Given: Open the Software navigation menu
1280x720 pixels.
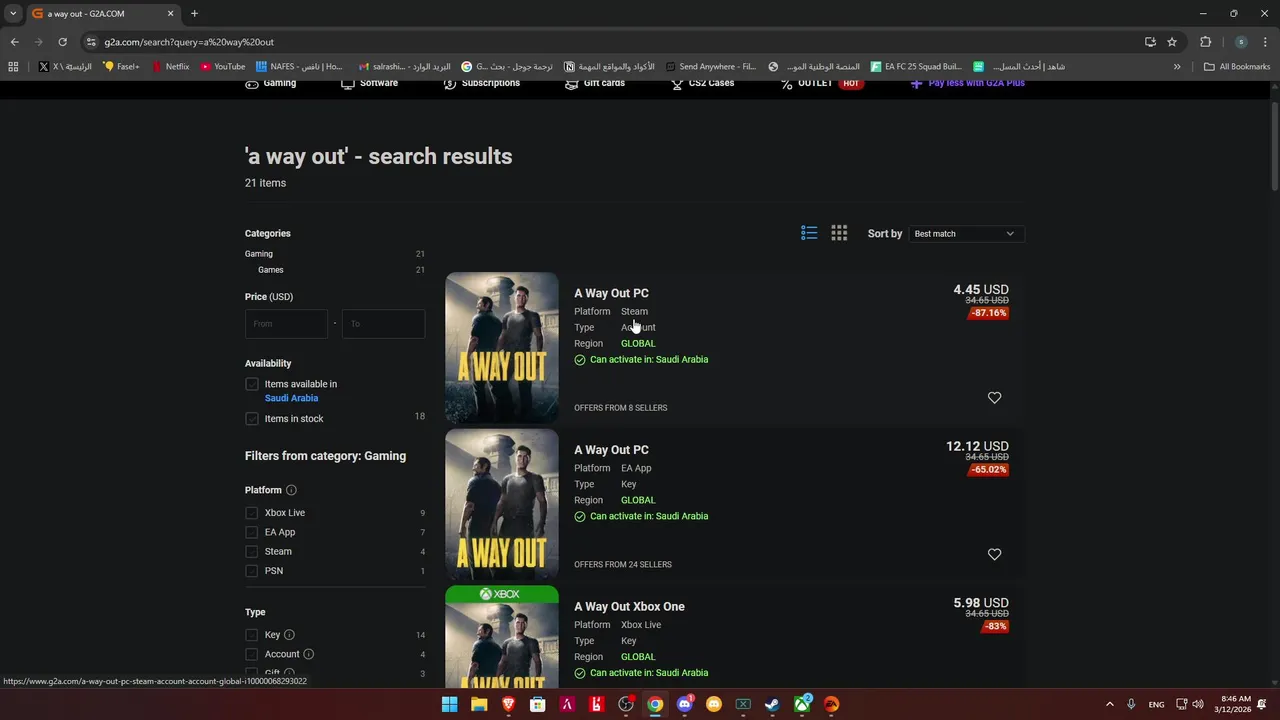Looking at the screenshot, I should coord(370,83).
